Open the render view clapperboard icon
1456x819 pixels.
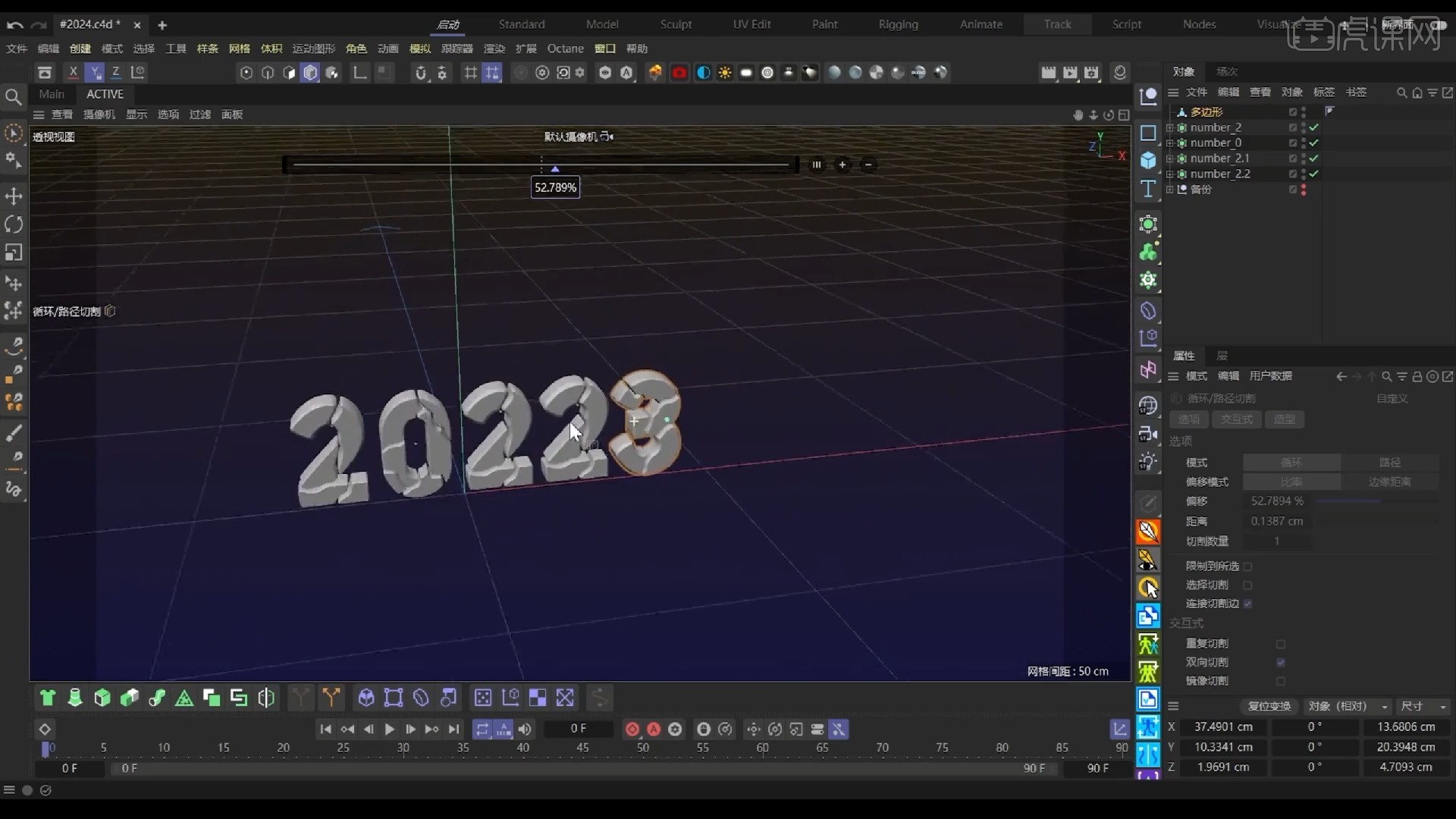[x=1049, y=73]
